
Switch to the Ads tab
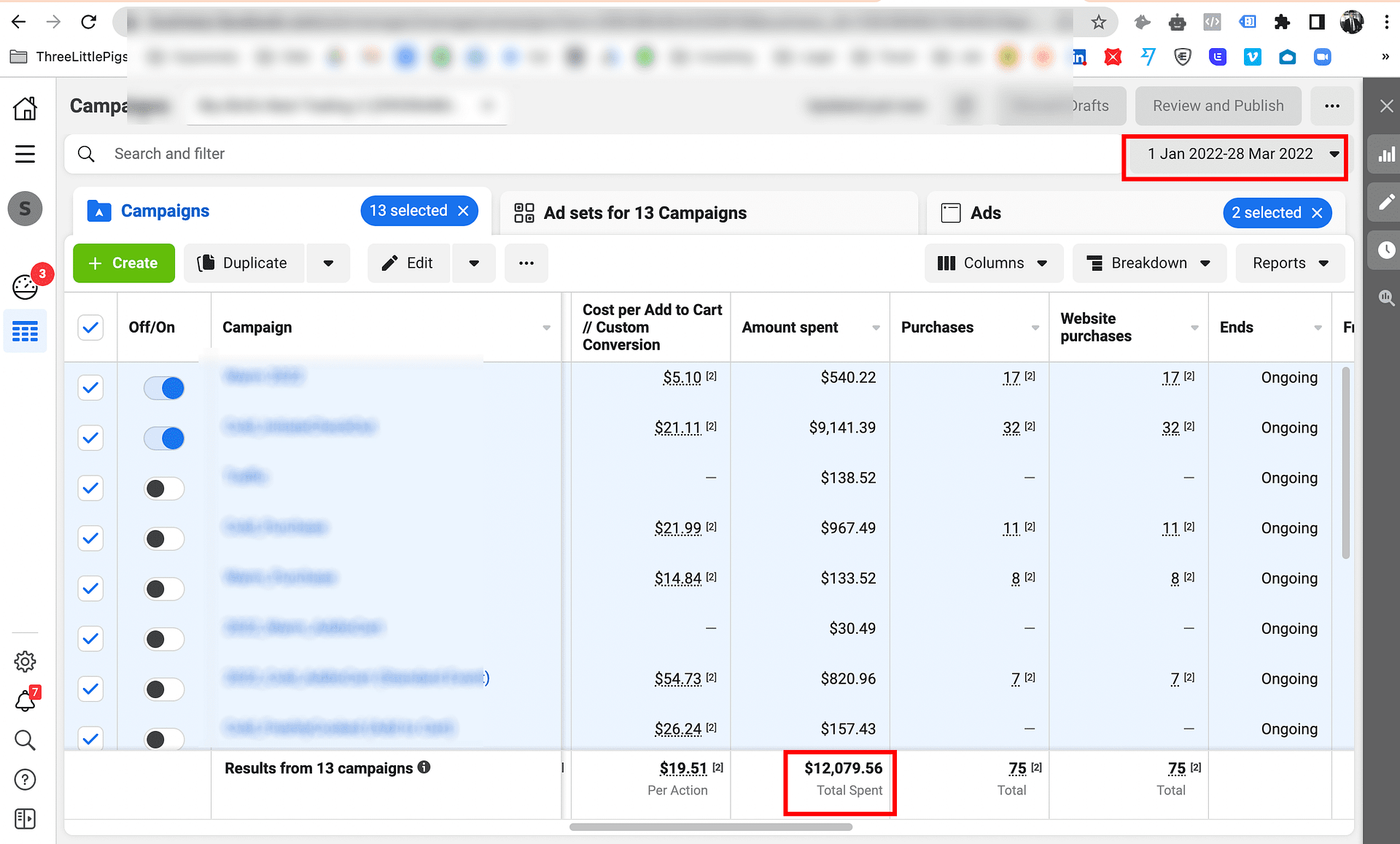coord(985,213)
